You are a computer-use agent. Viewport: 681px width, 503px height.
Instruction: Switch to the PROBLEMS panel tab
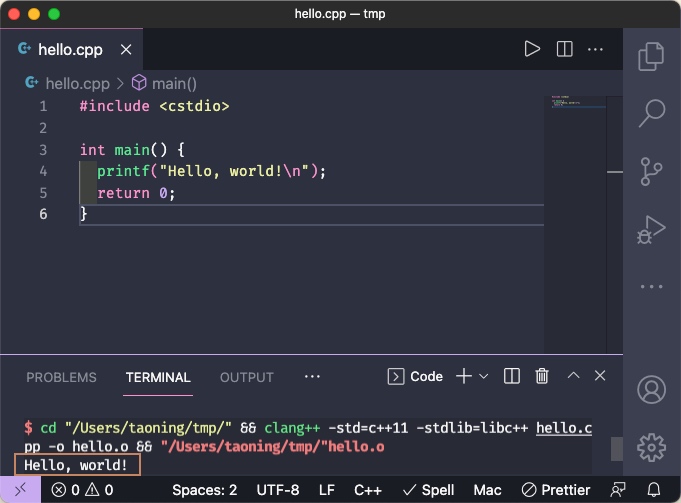pos(61,377)
